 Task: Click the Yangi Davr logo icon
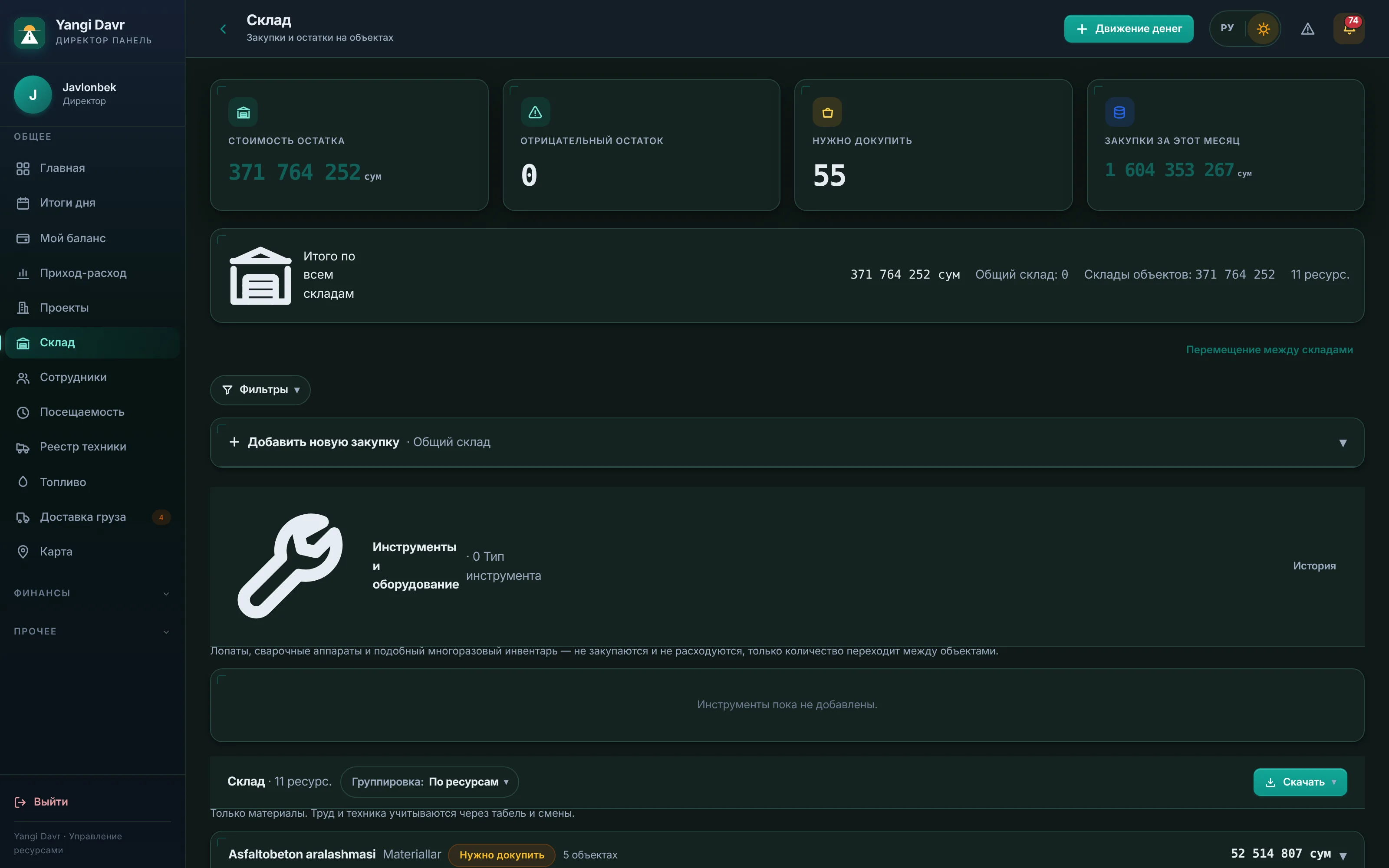coord(29,33)
